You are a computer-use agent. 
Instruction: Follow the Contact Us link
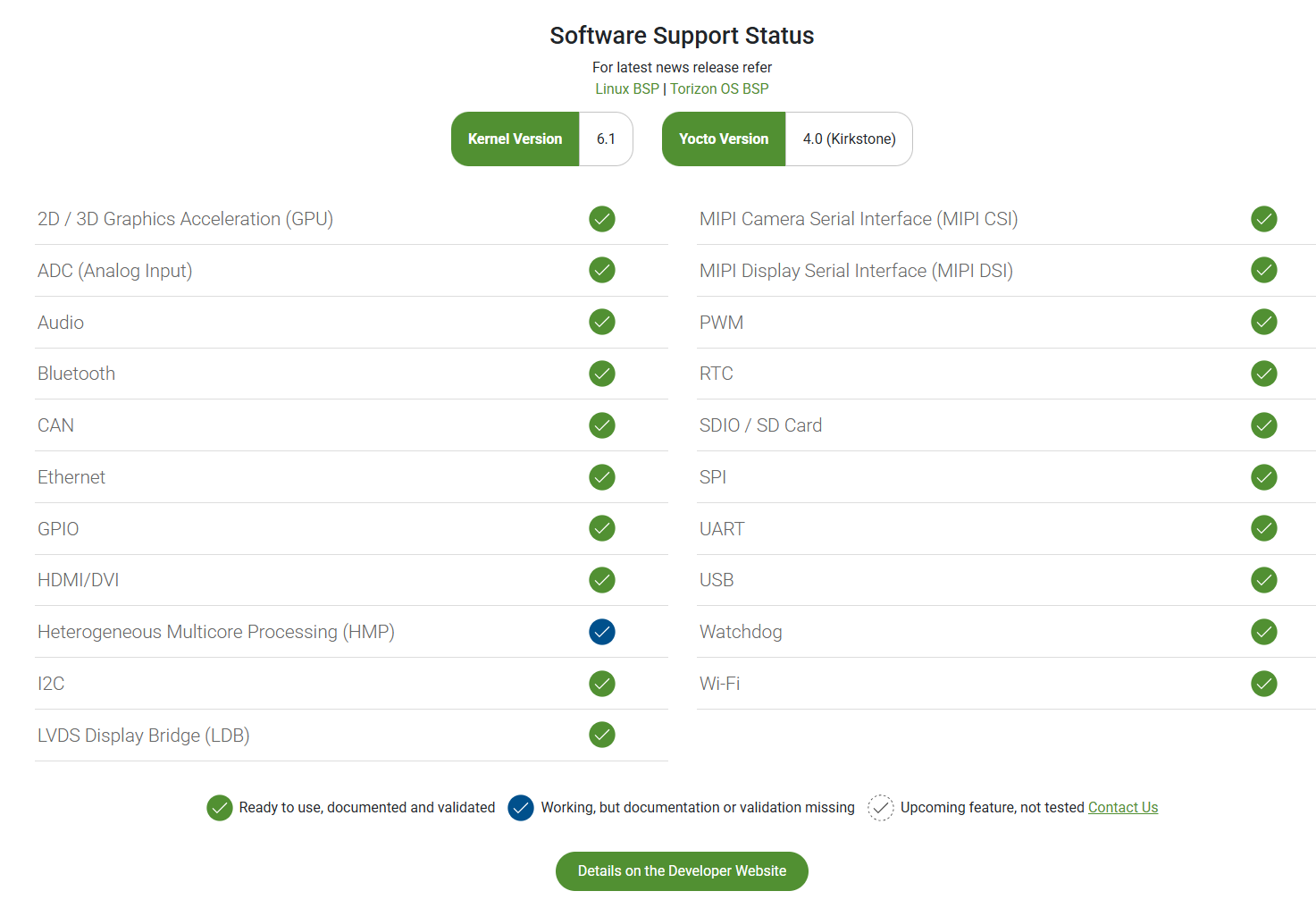[1123, 807]
